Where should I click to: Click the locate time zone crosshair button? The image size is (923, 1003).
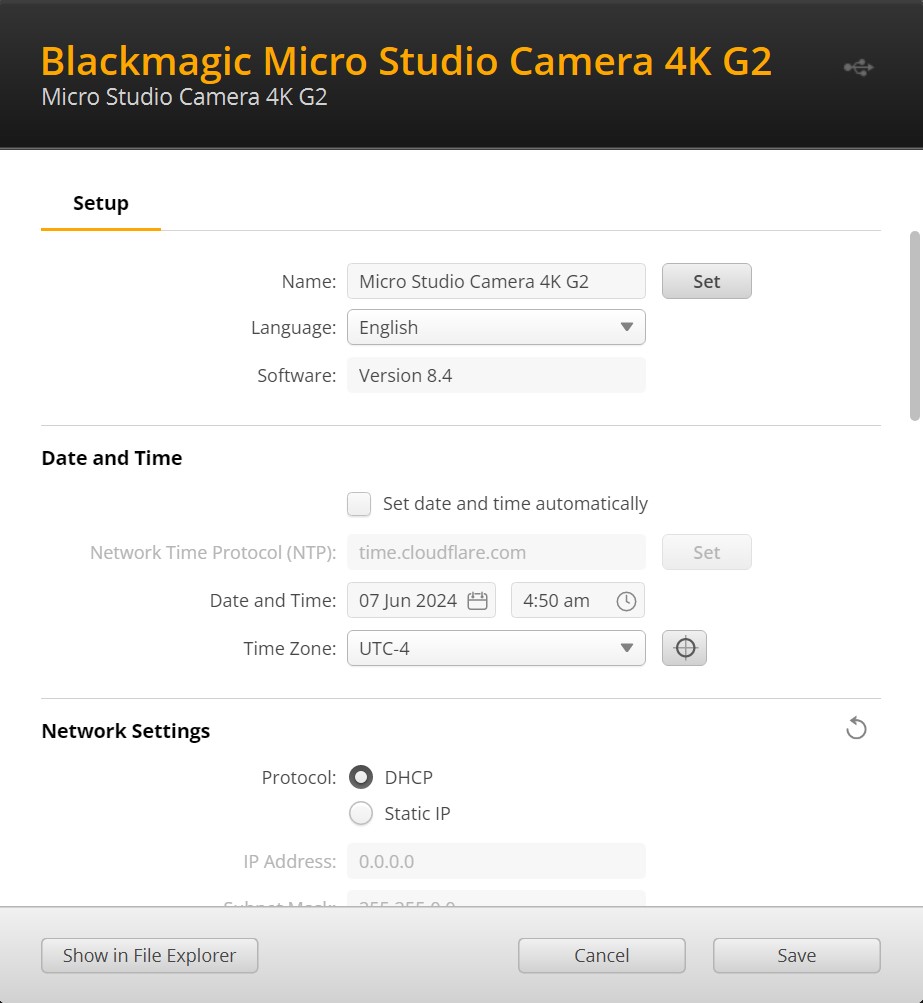[x=684, y=648]
